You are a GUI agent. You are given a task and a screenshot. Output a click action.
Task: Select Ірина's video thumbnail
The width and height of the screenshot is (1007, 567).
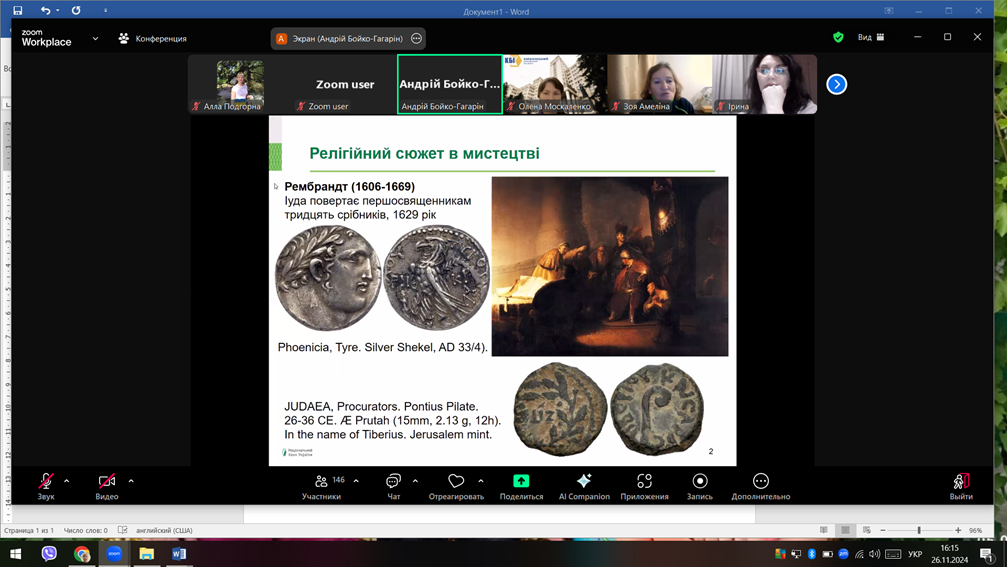pos(764,84)
